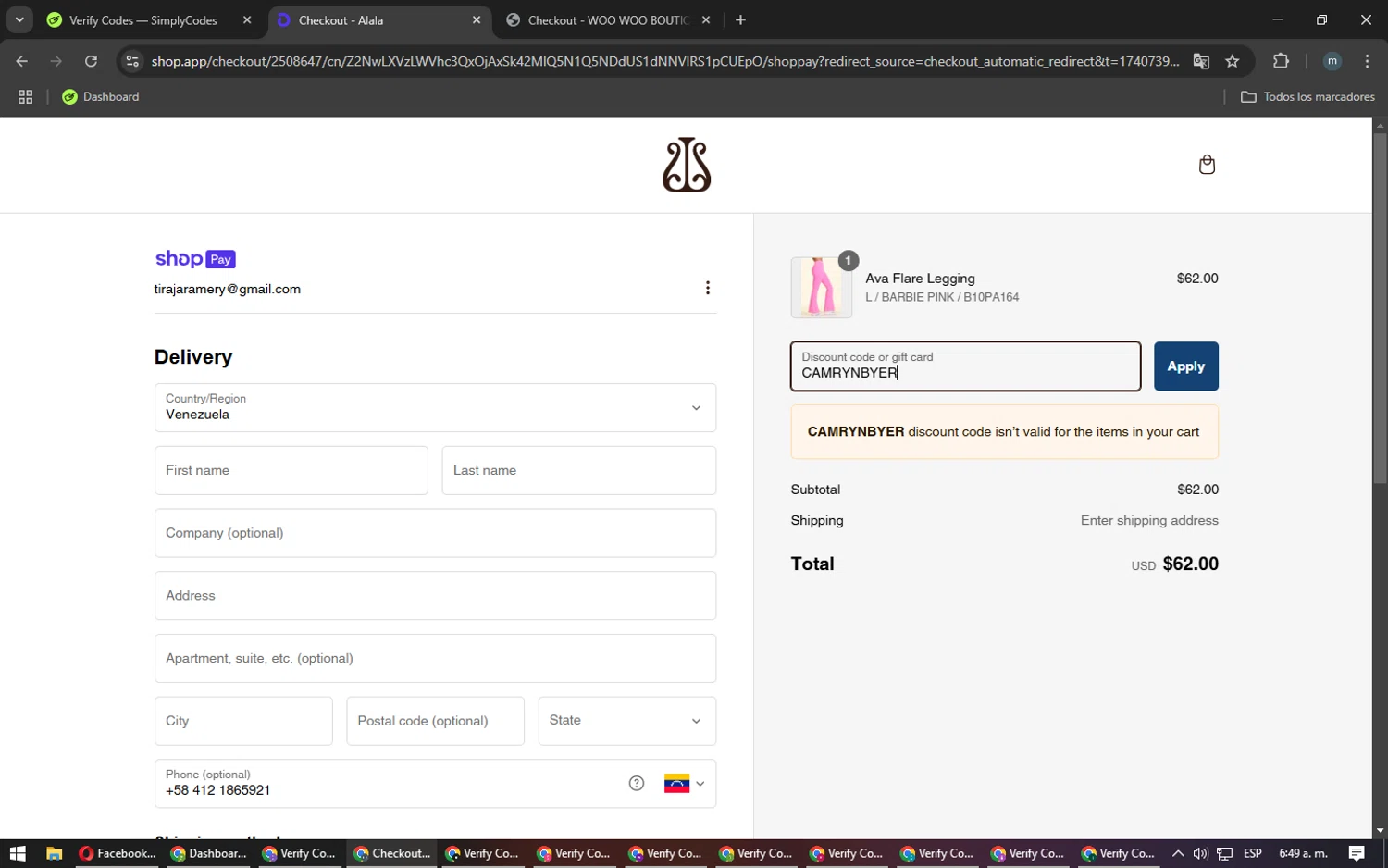Screen dimensions: 1388x868
Task: Click the discount code or gift card field
Action: 965,366
